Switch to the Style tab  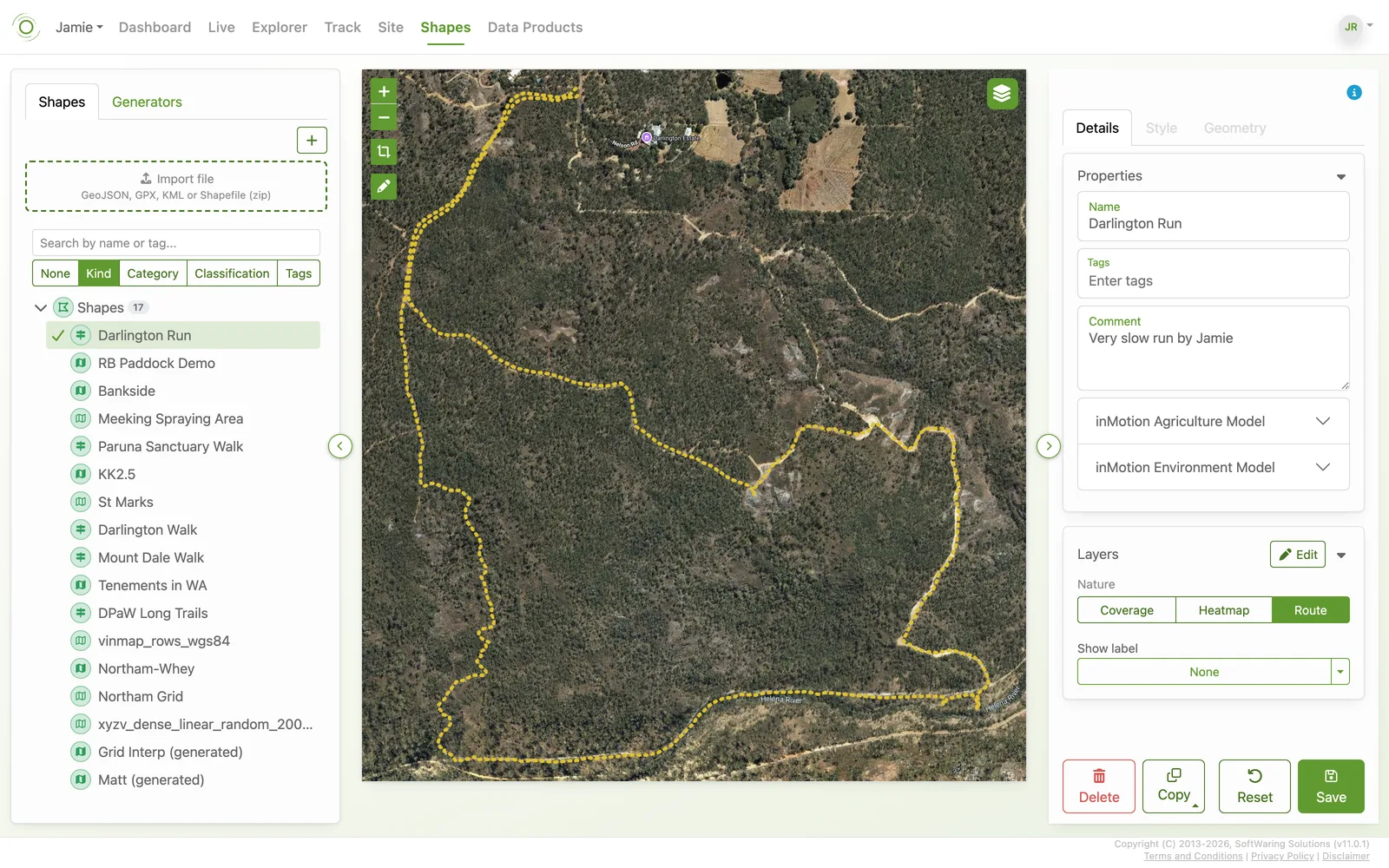[x=1161, y=128]
